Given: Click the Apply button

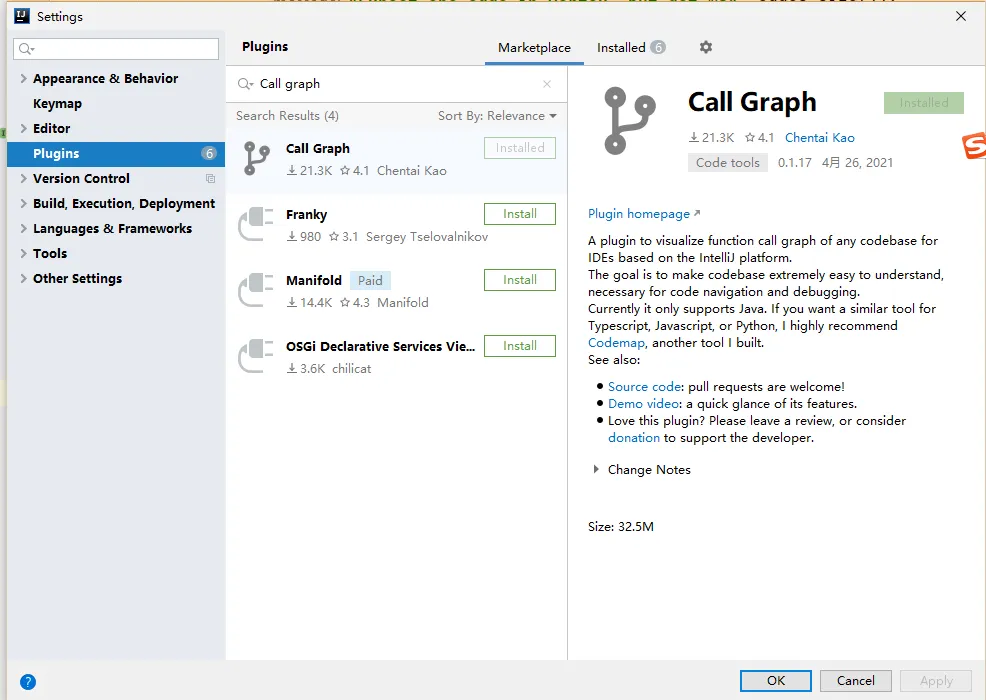Looking at the screenshot, I should [936, 681].
